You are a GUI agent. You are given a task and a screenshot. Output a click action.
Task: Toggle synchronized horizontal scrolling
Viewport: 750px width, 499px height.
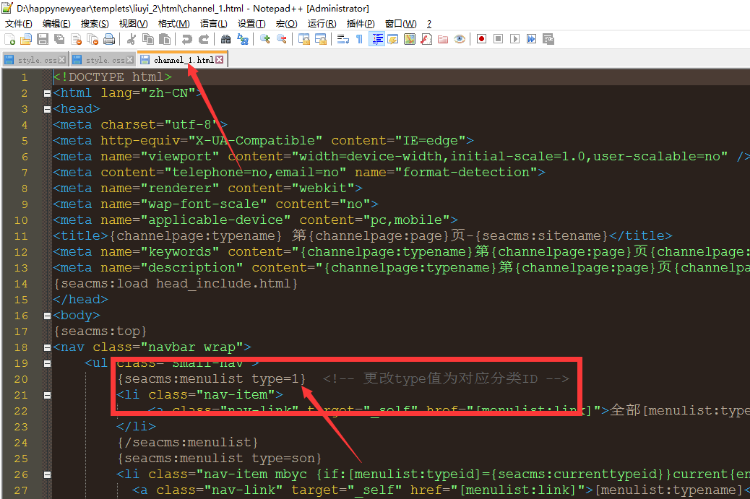click(320, 39)
